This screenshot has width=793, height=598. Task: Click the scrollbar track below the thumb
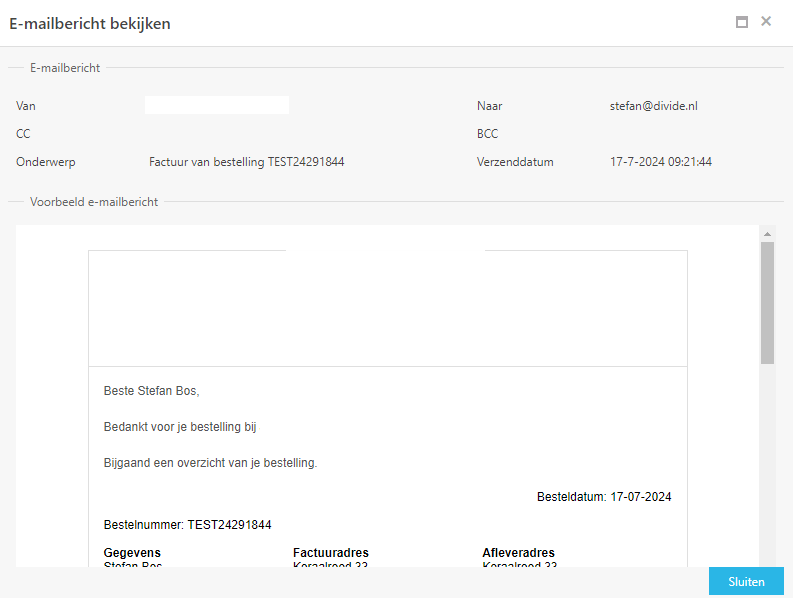[767, 464]
